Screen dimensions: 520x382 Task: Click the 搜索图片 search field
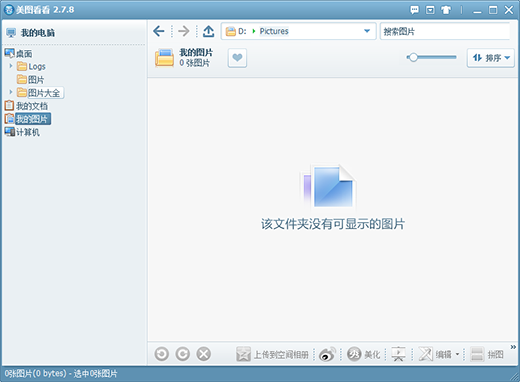pyautogui.click(x=445, y=31)
